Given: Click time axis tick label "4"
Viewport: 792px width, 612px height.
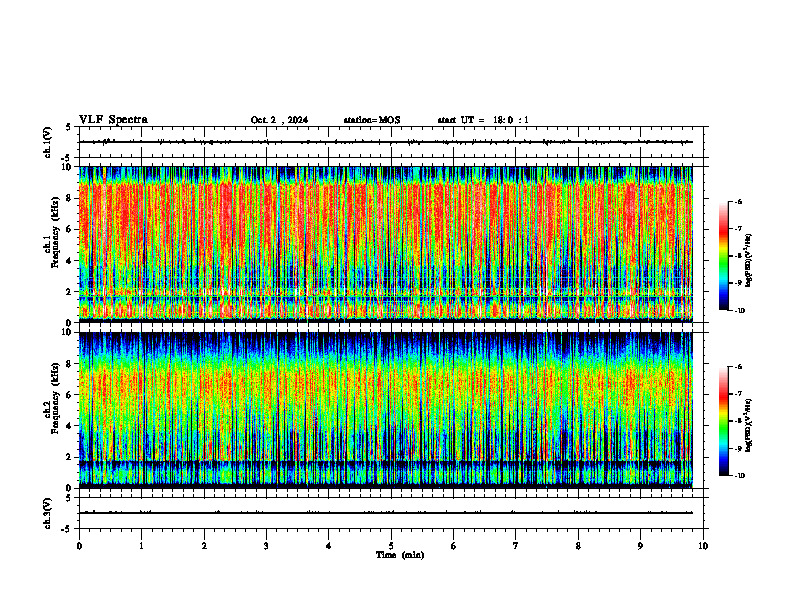Looking at the screenshot, I should tap(329, 546).
